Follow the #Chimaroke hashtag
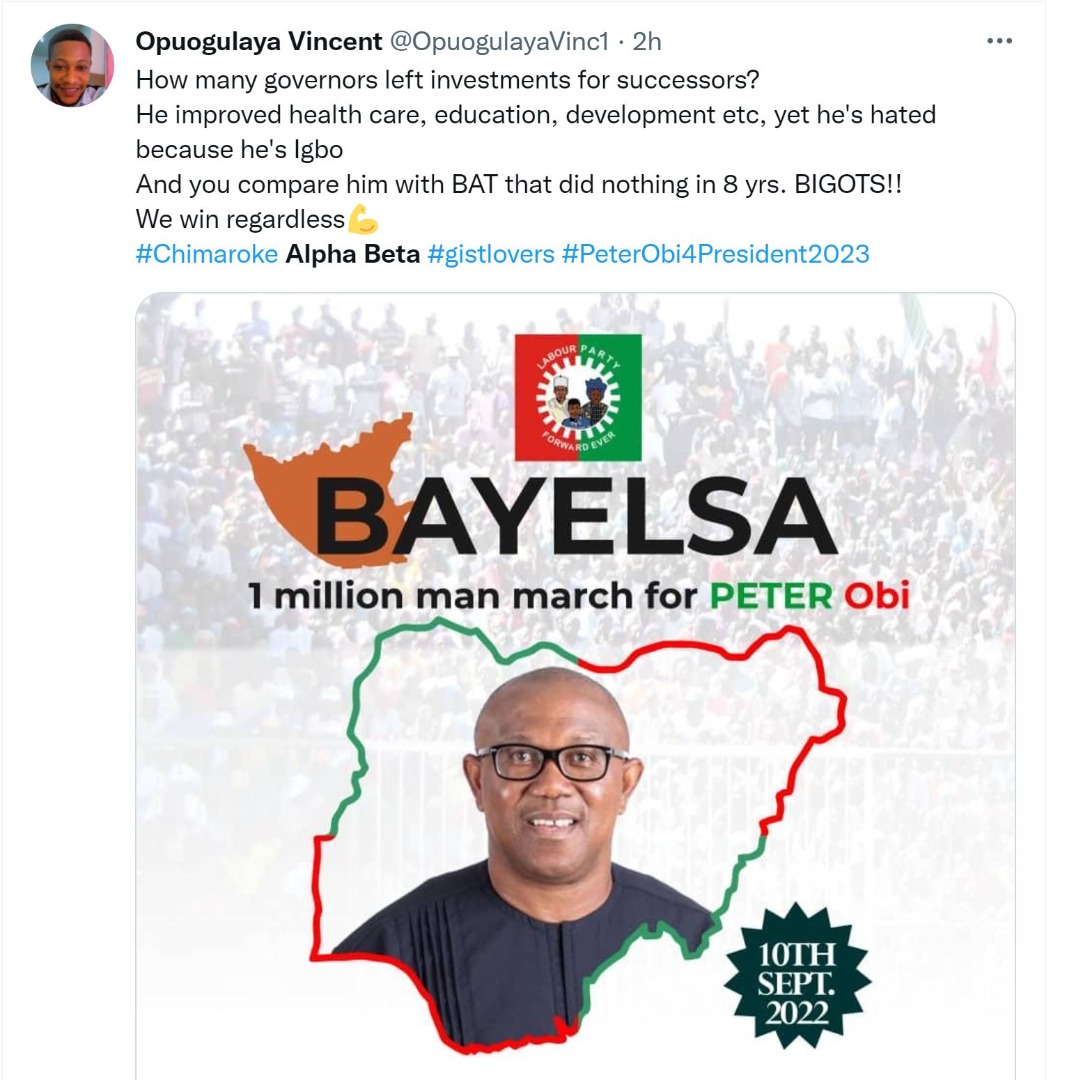1067x1080 pixels. point(207,254)
